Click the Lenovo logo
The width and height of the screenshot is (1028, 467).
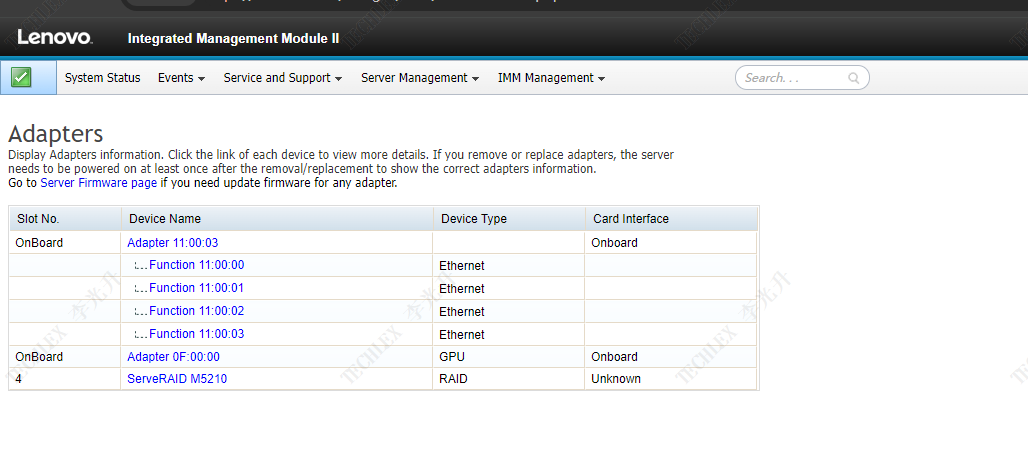point(54,37)
